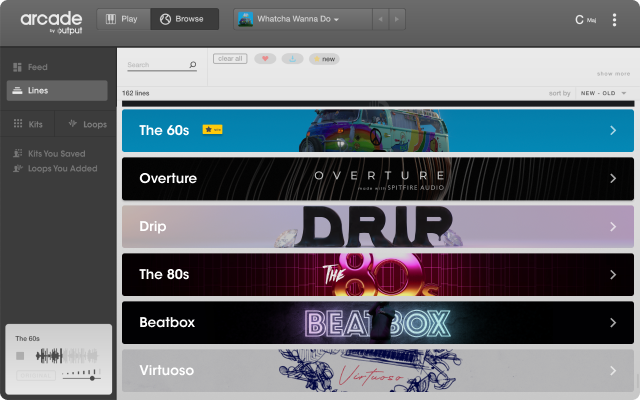
Task: Click the Lines stack icon
Action: tap(17, 91)
